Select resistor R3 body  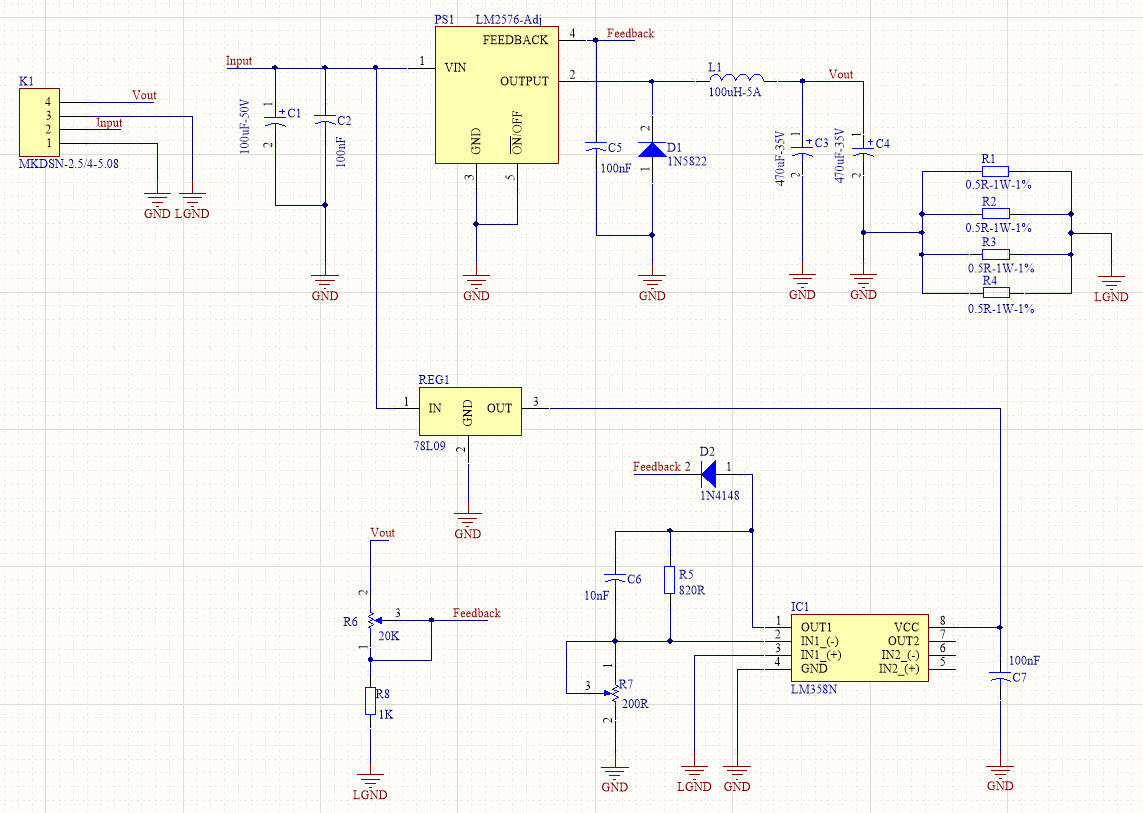pos(996,254)
